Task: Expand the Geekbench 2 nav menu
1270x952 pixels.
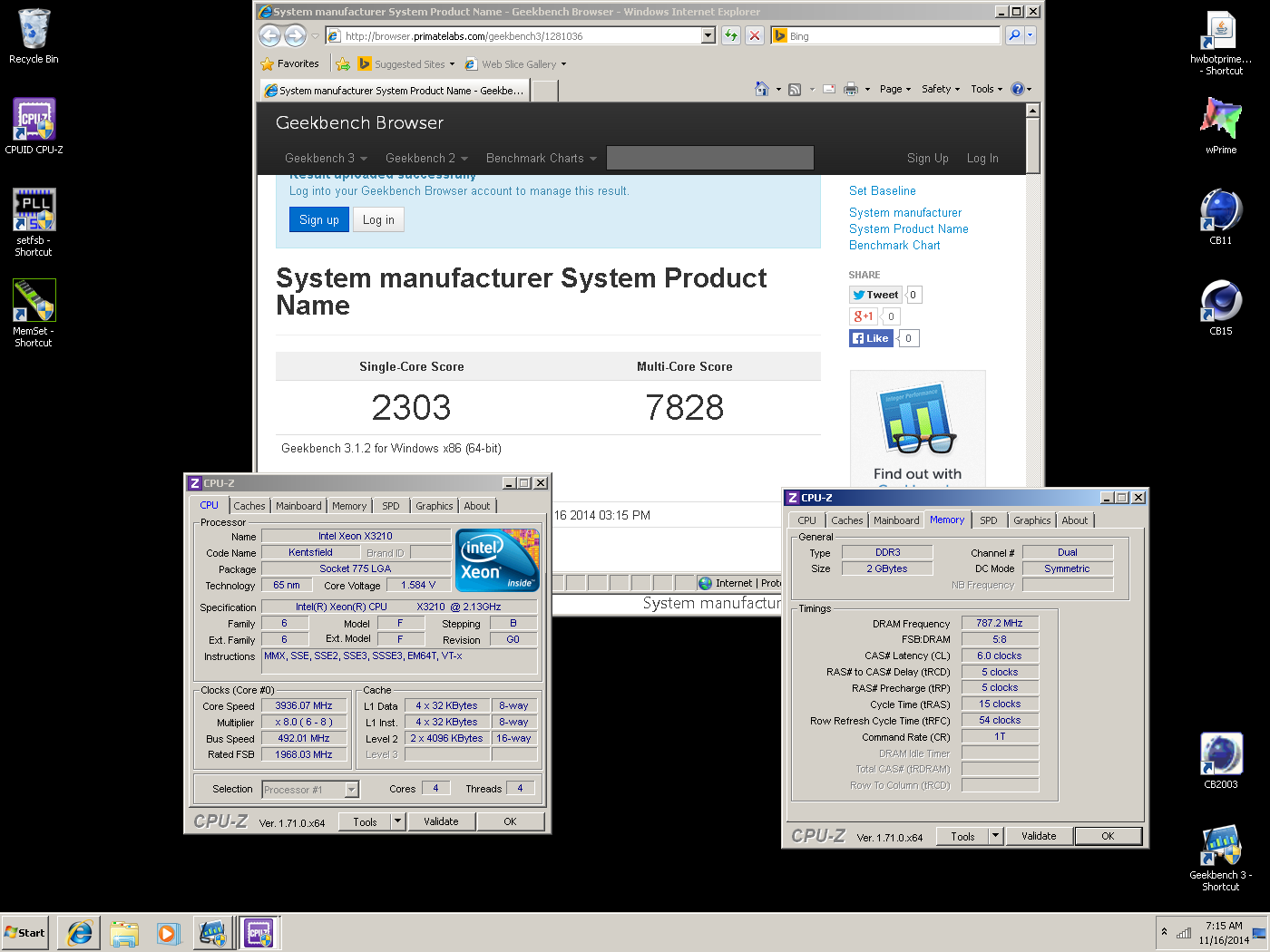Action: pyautogui.click(x=426, y=158)
